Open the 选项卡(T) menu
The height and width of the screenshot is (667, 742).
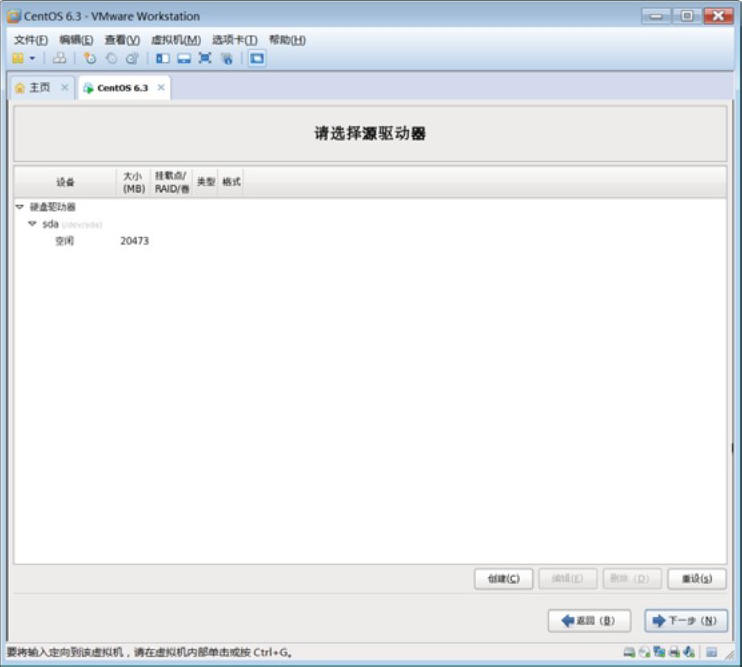[x=235, y=40]
